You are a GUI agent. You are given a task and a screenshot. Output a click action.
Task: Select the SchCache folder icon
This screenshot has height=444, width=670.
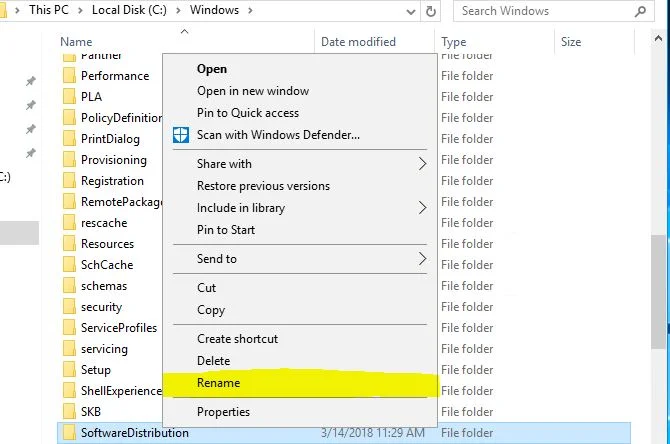pos(69,265)
